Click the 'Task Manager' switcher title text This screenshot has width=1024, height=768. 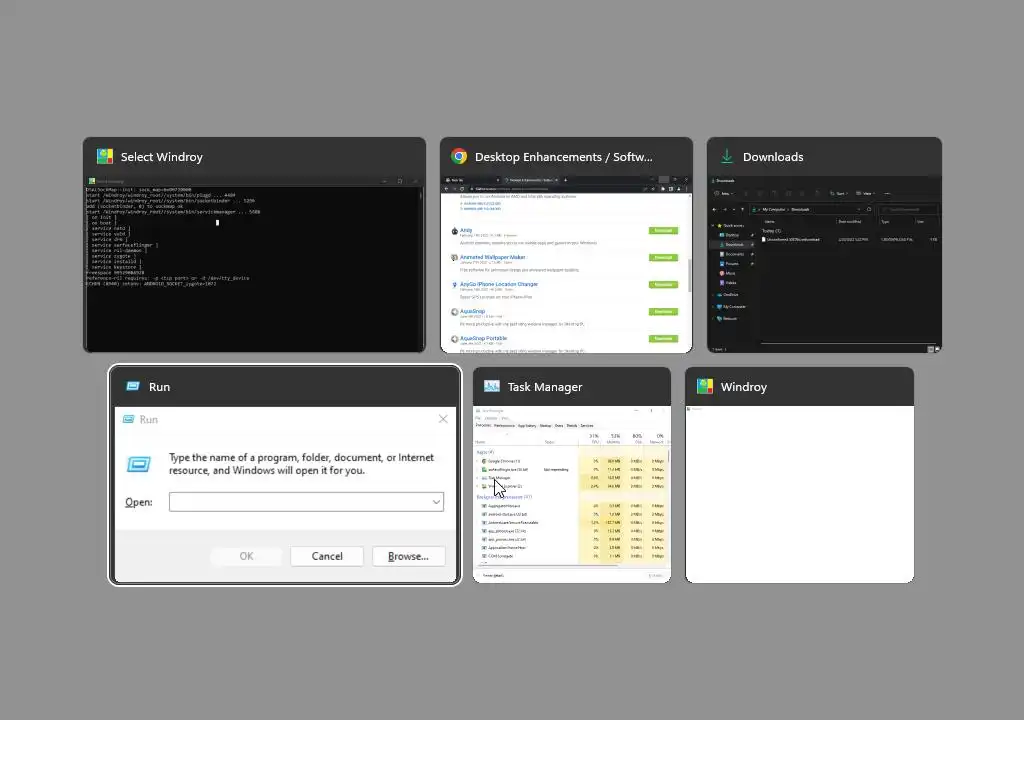click(x=545, y=387)
